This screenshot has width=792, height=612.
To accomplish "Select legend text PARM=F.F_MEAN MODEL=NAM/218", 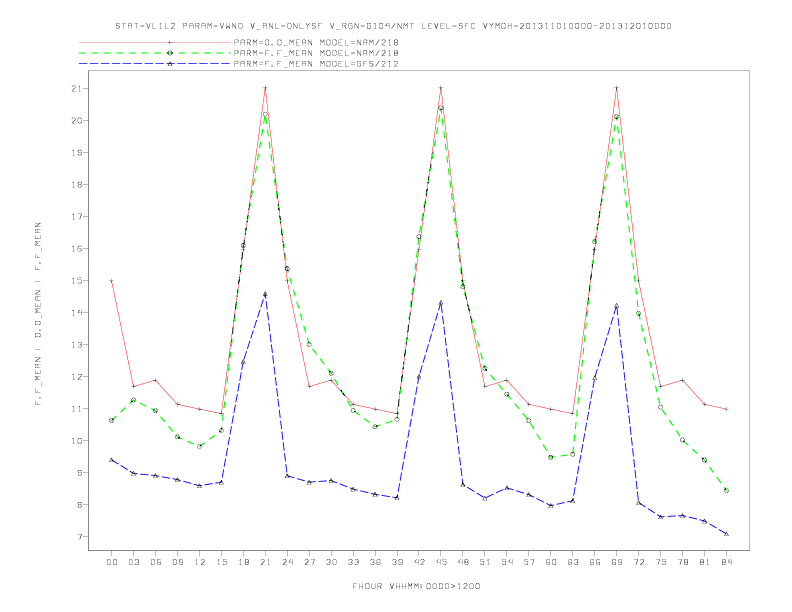I will pos(316,53).
